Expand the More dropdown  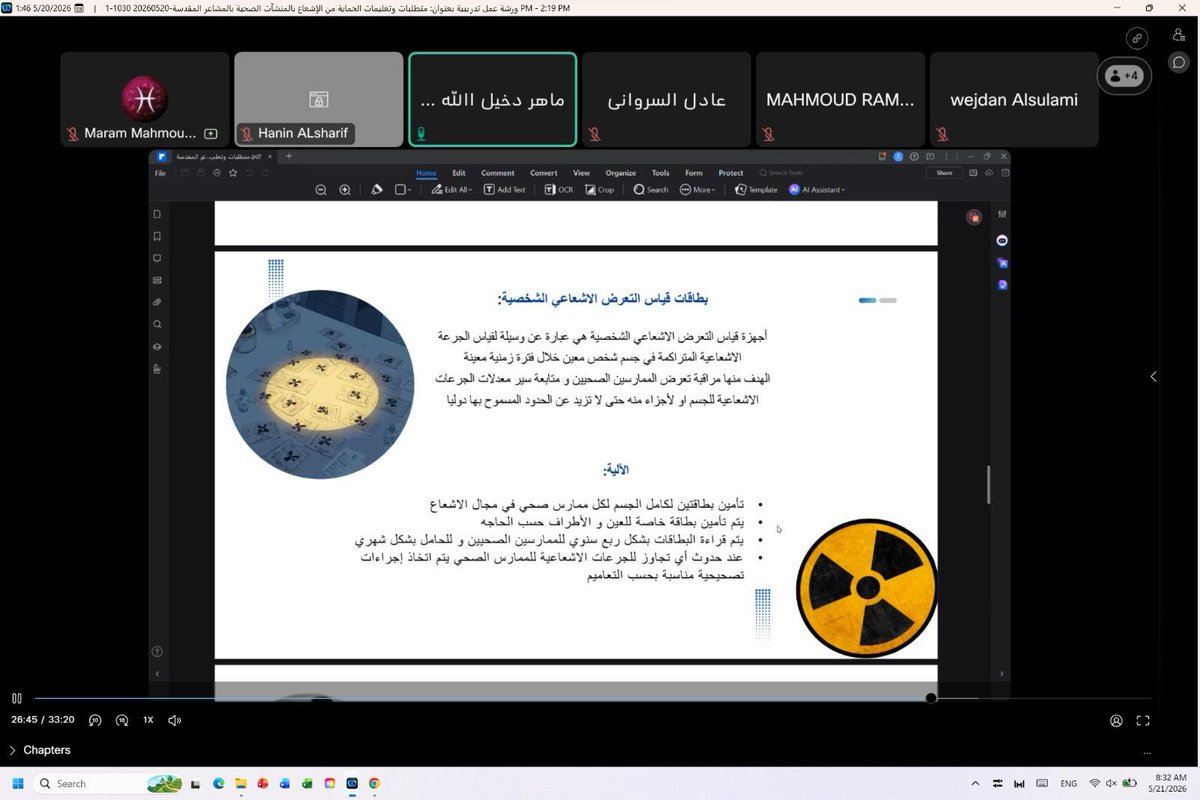(x=698, y=190)
